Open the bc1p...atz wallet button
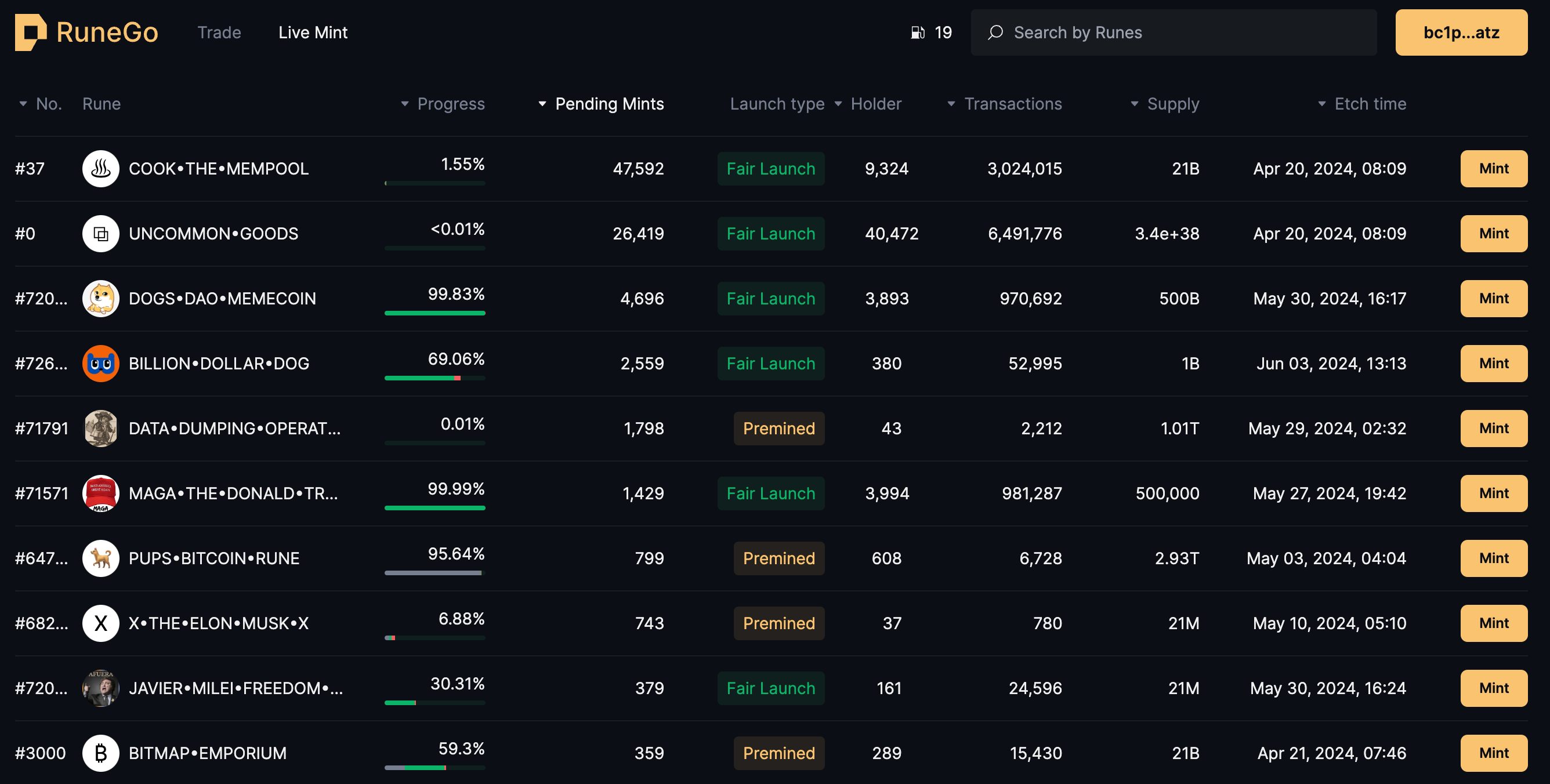Screen dimensions: 1550x784 pos(1460,32)
